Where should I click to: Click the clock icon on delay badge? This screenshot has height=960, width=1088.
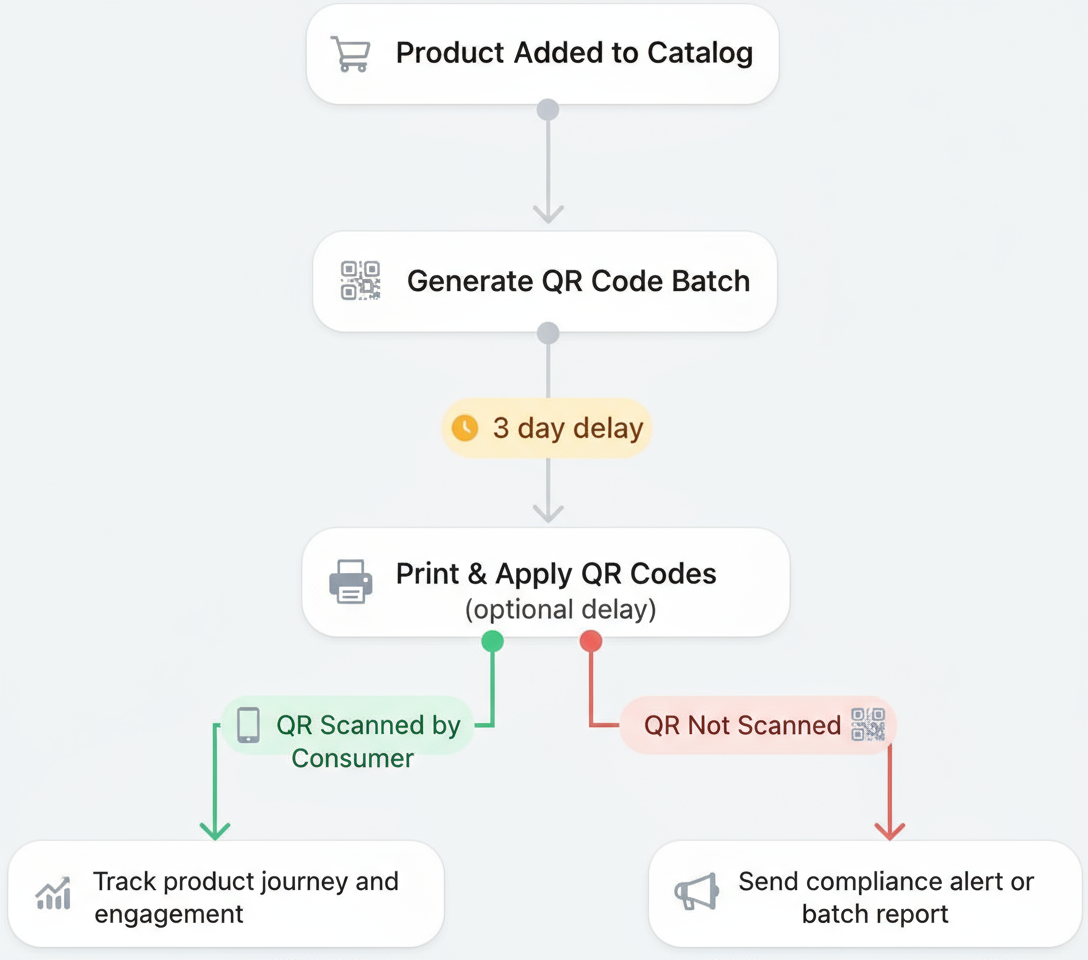click(x=465, y=429)
